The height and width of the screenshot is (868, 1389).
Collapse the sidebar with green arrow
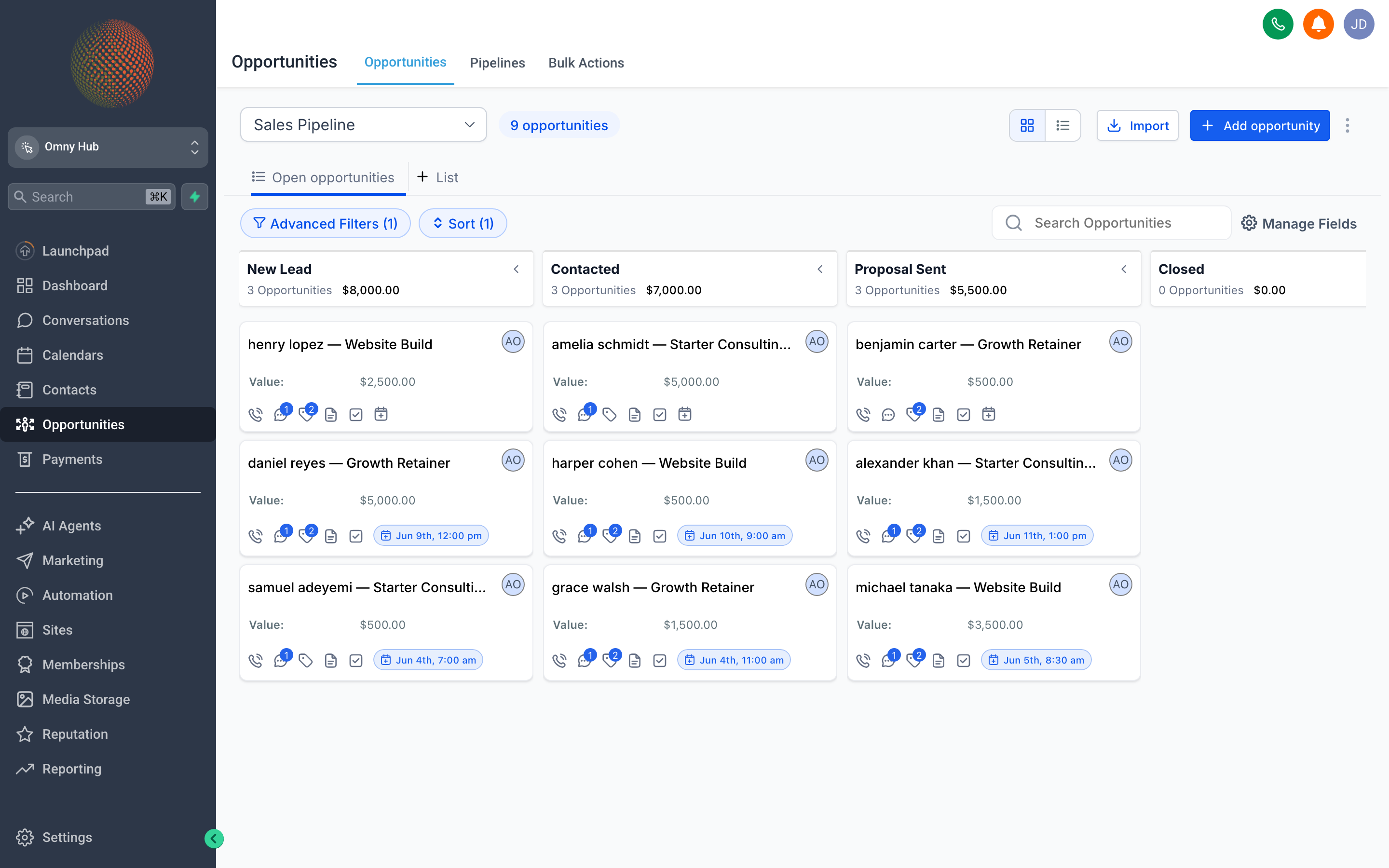[x=214, y=839]
